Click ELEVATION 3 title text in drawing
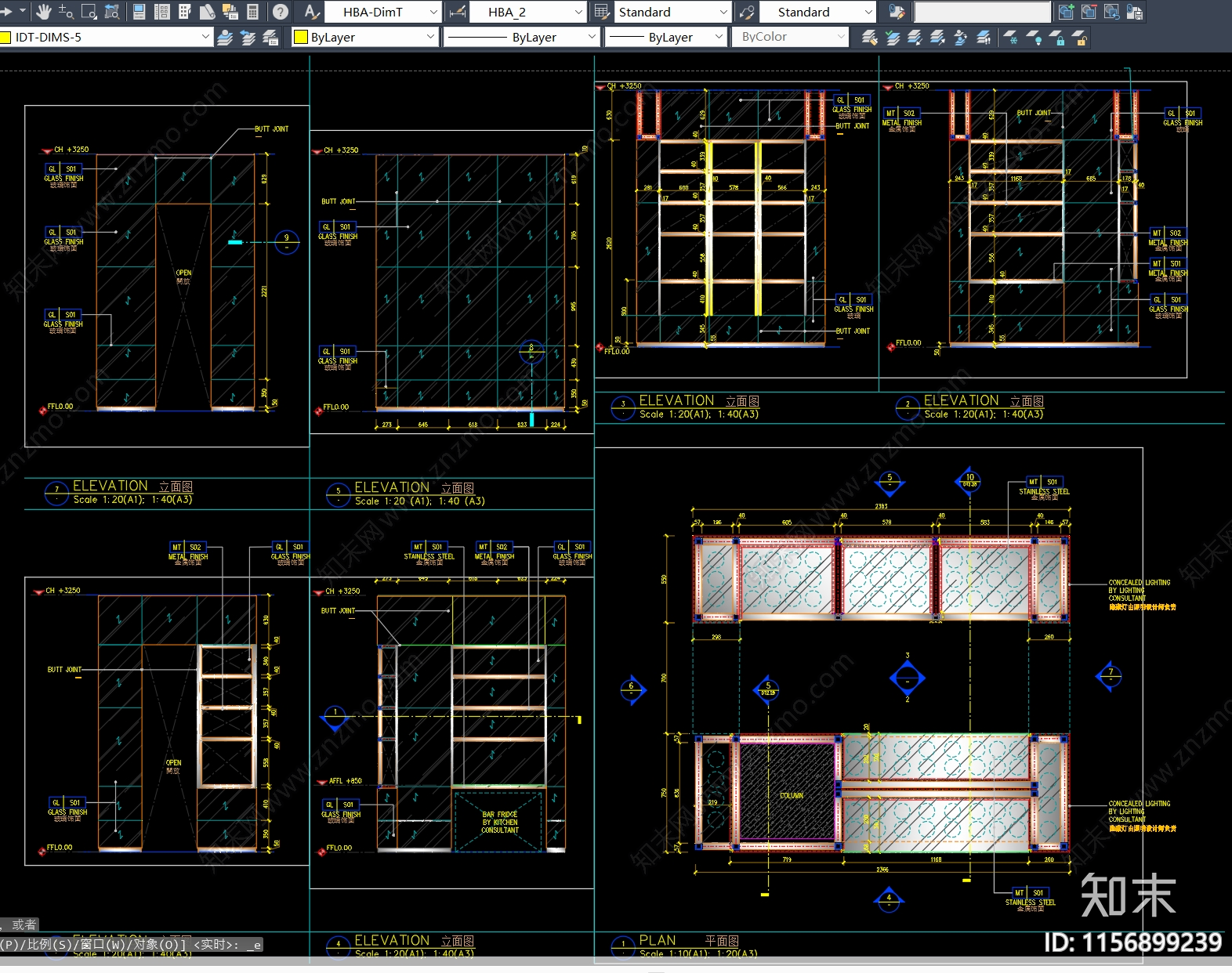 (698, 401)
